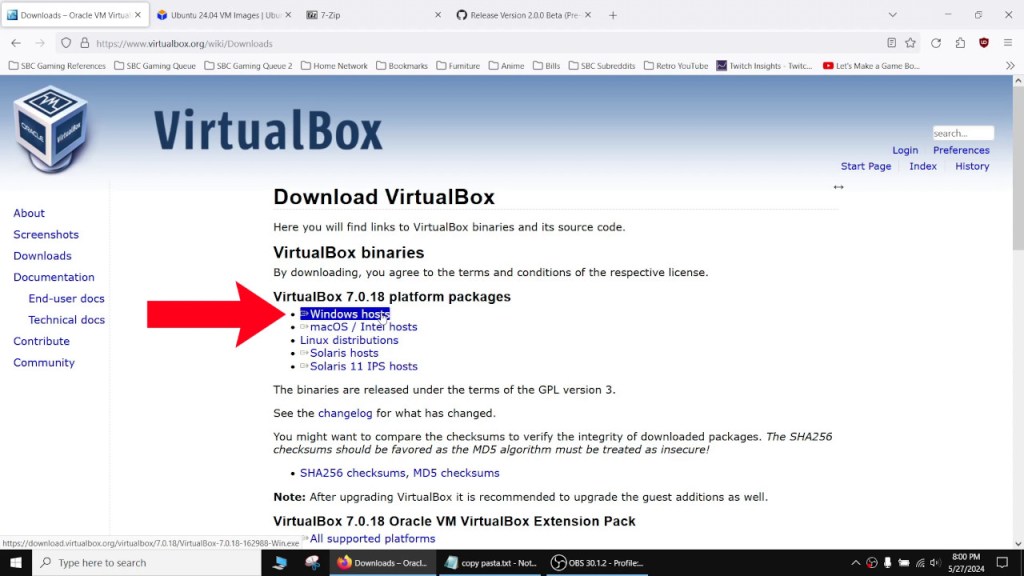
Task: Toggle the taskbar notification center
Action: (1003, 562)
